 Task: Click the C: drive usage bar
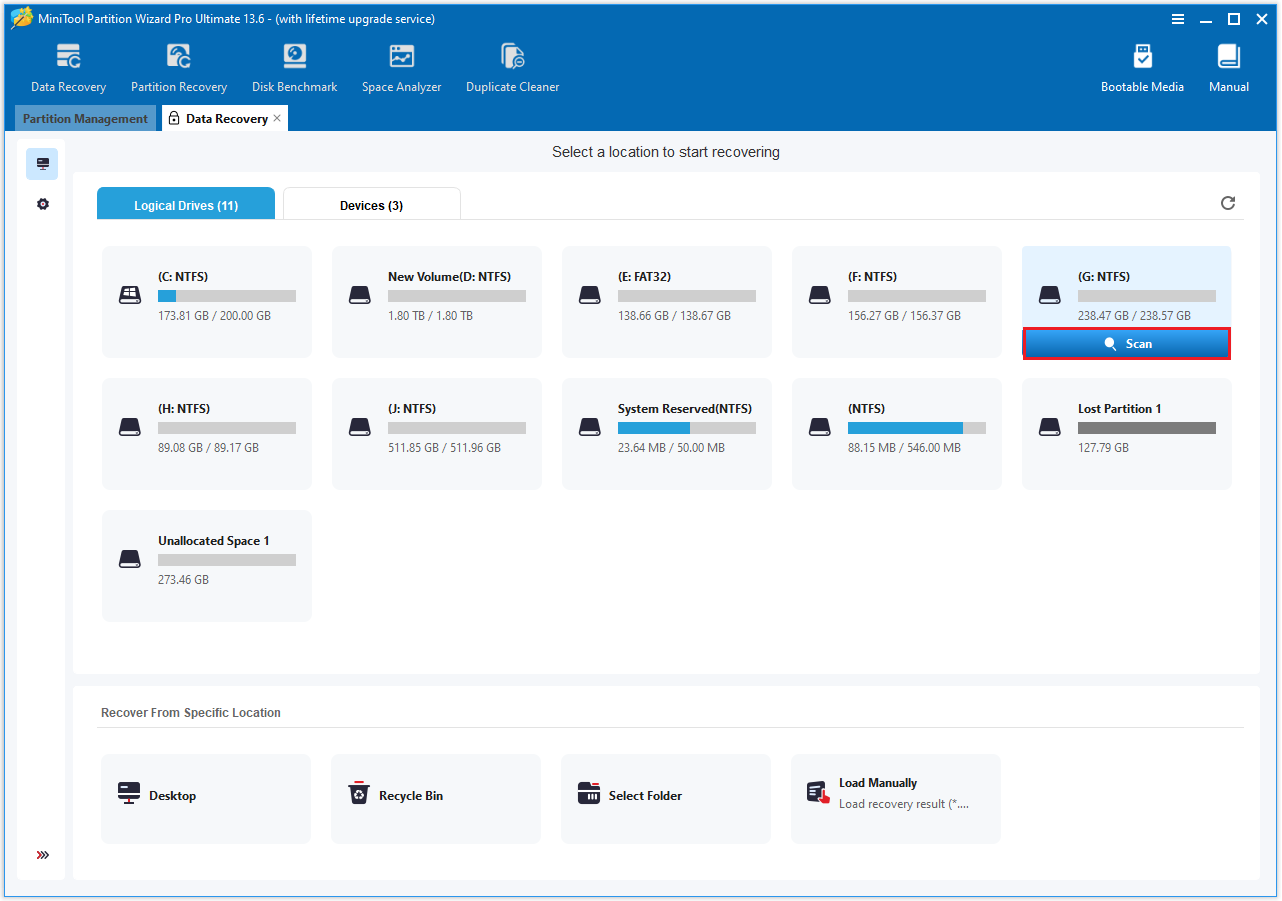[226, 295]
